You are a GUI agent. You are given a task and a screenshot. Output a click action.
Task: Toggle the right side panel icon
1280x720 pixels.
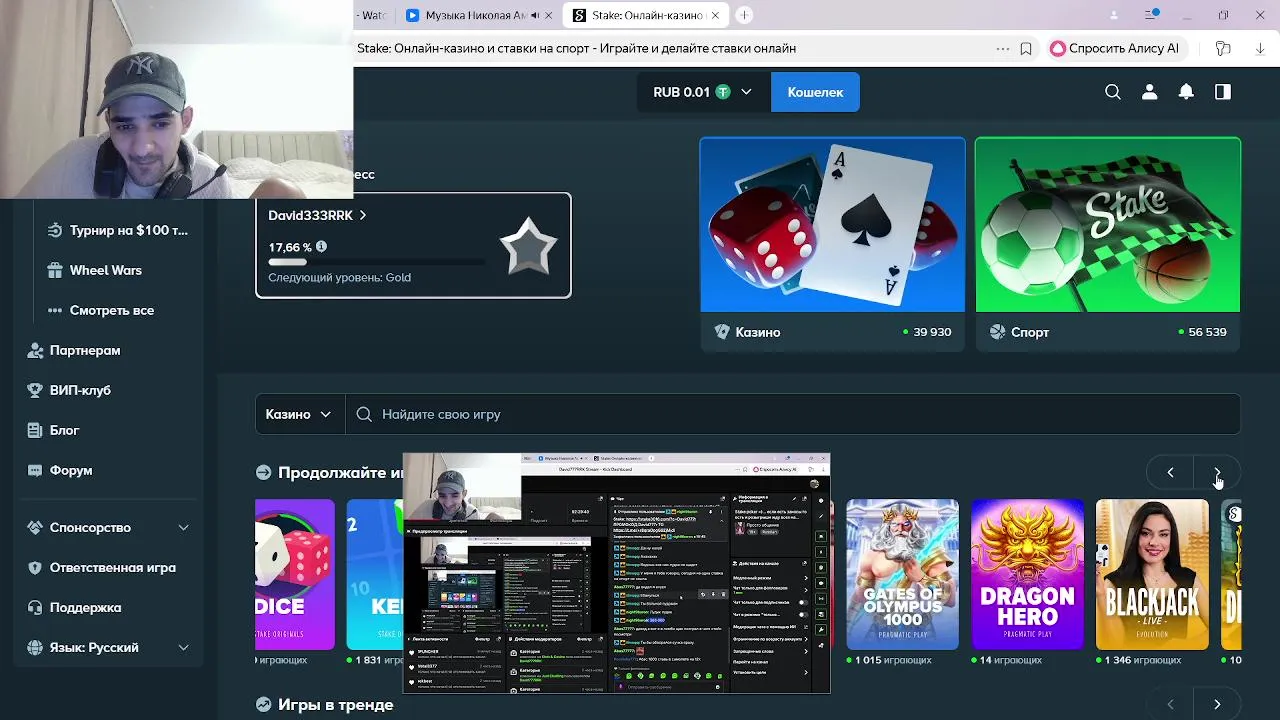point(1223,92)
